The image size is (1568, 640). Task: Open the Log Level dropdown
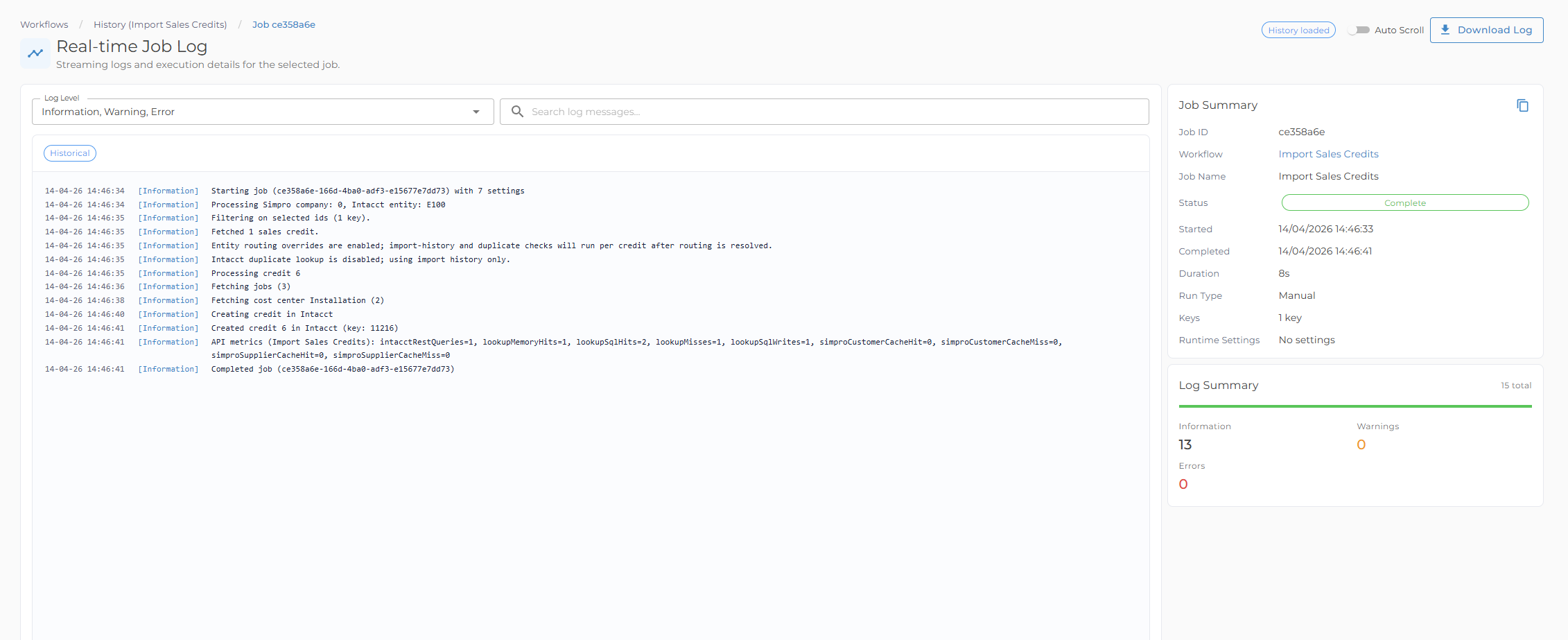click(263, 112)
